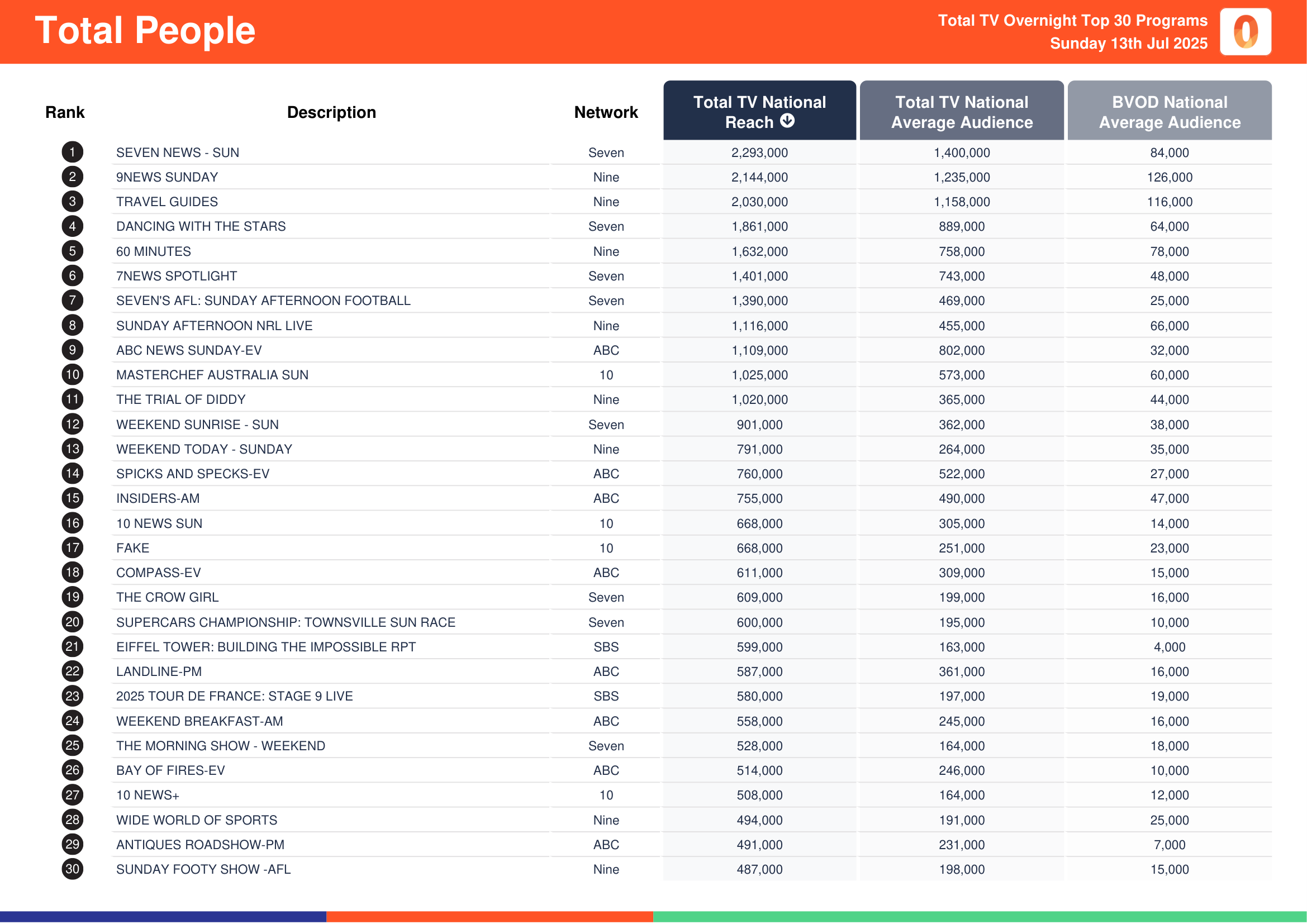Click rank badge number 25
1307x924 pixels.
coord(72,746)
